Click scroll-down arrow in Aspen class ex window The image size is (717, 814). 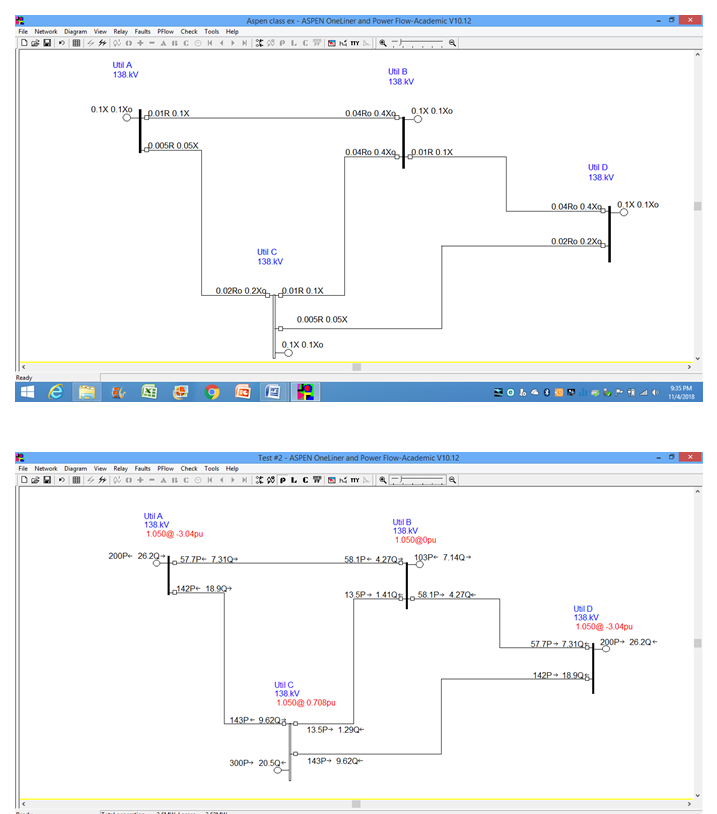[x=698, y=358]
